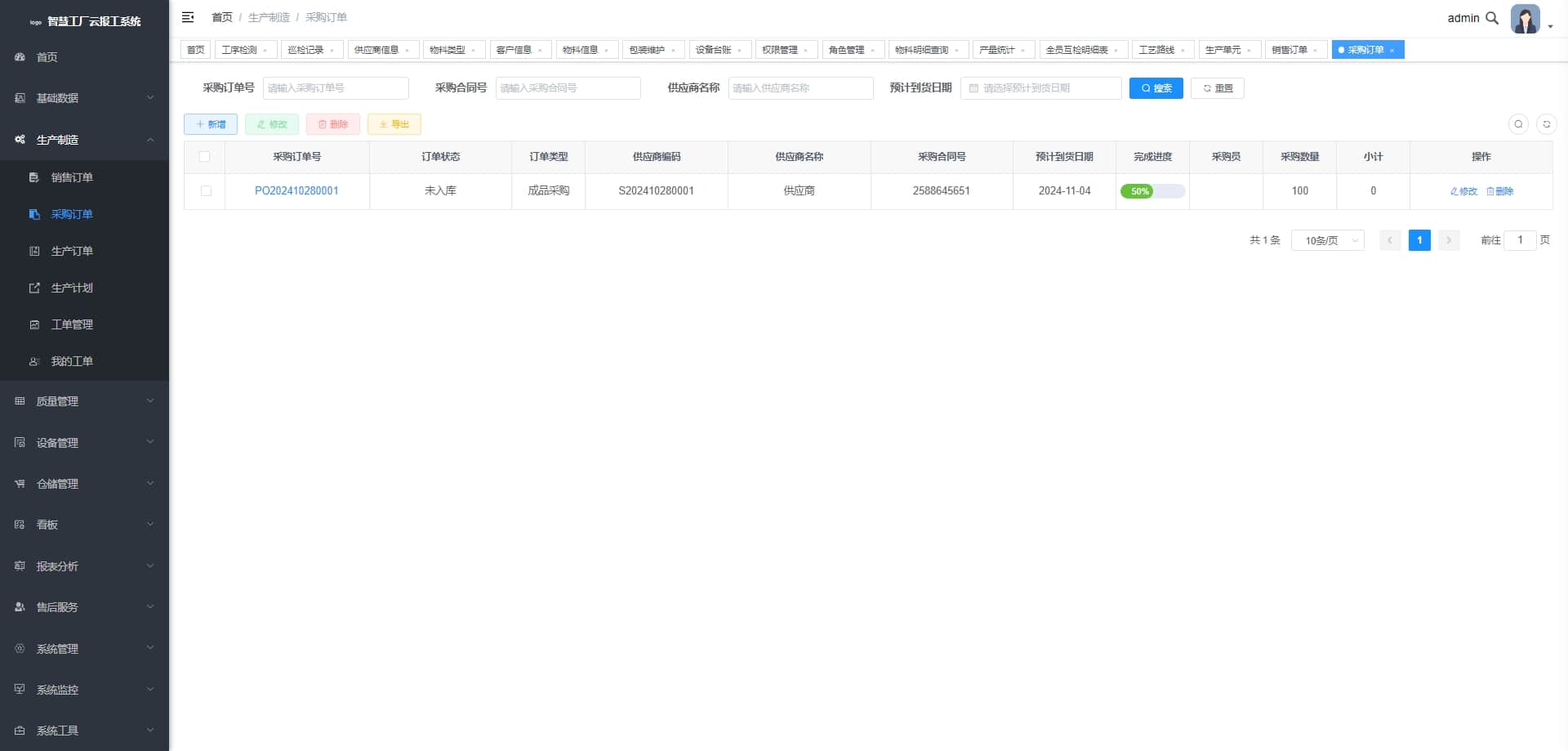1568x751 pixels.
Task: Collapse the 生产制造 sidebar menu
Action: [x=85, y=140]
